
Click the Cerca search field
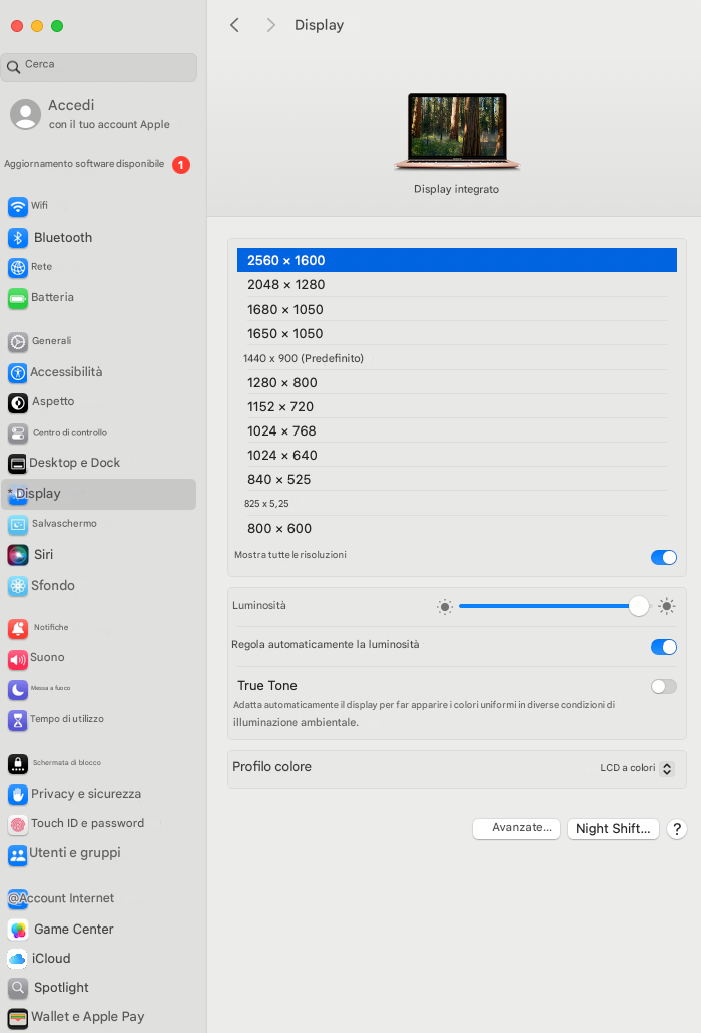99,67
